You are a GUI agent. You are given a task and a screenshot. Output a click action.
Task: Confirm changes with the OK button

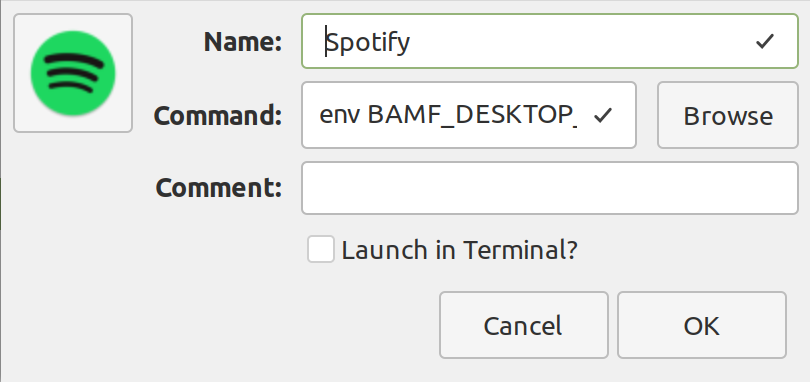(x=702, y=325)
